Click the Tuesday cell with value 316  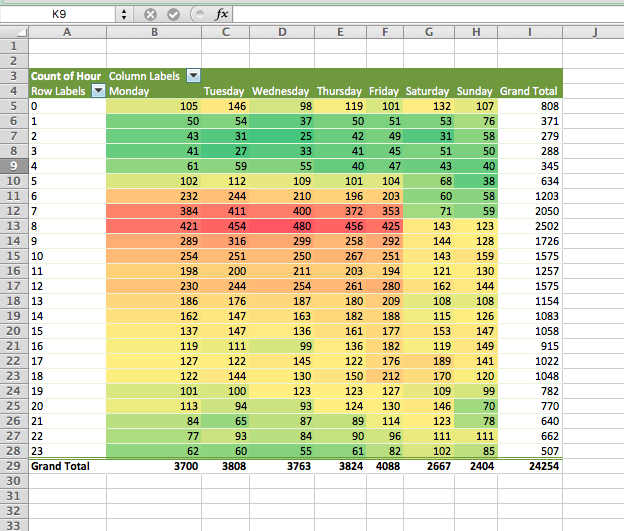226,241
